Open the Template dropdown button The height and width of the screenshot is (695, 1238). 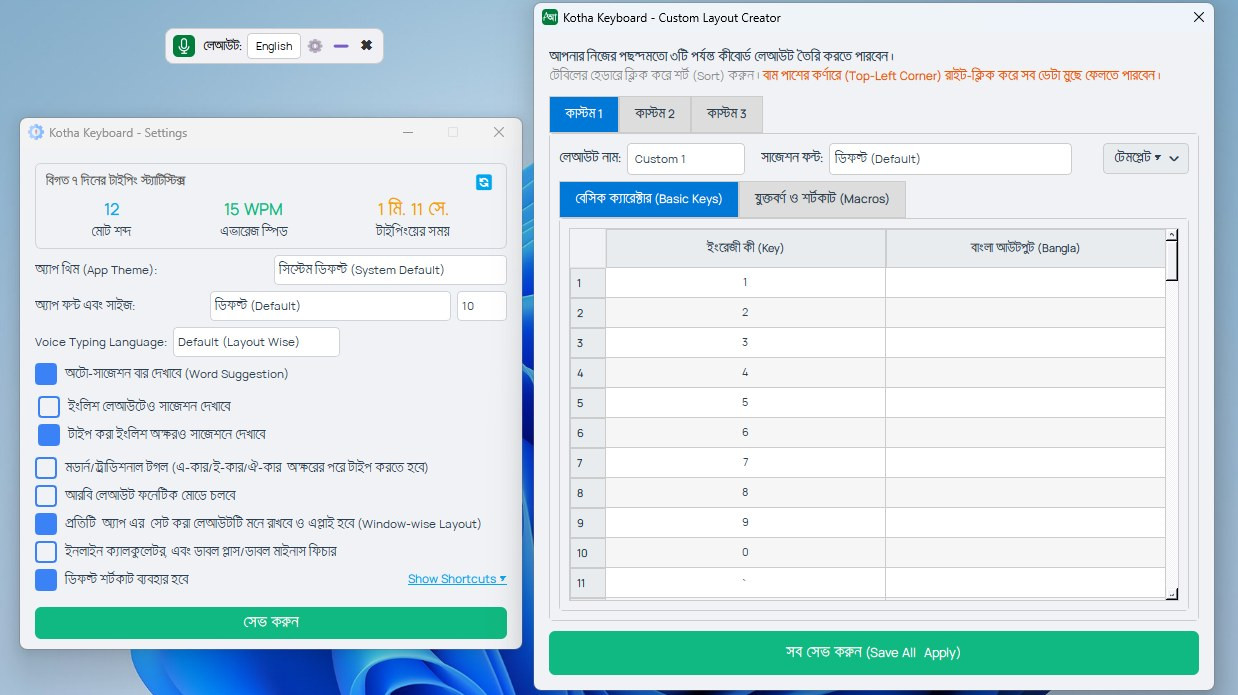tap(1146, 158)
